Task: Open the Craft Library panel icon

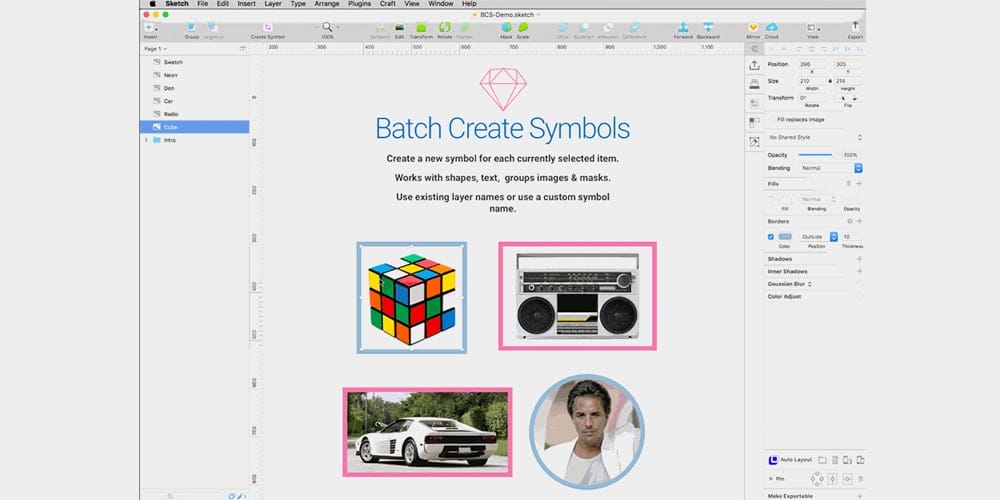Action: click(x=754, y=142)
